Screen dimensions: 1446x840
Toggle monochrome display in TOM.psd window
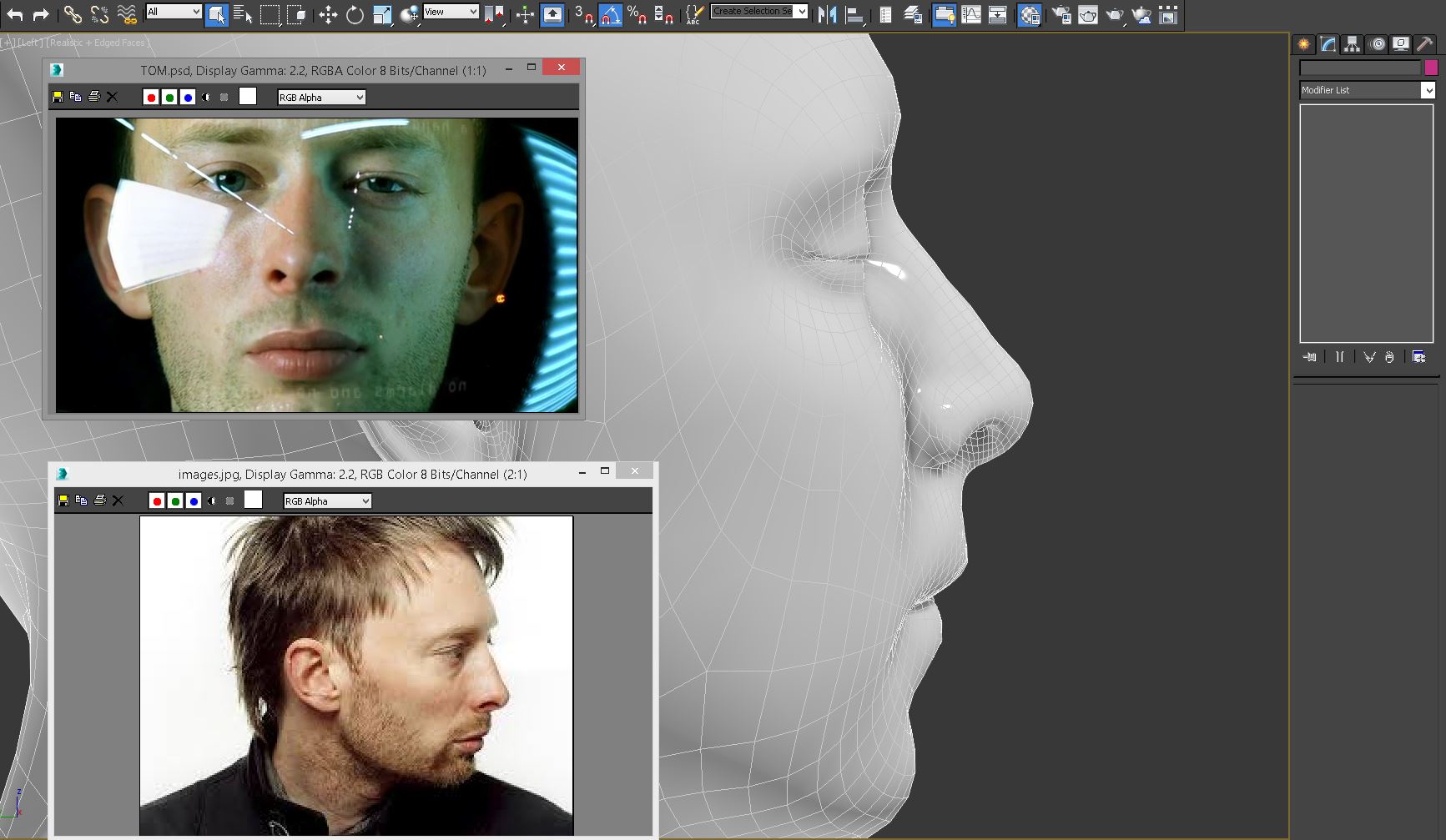click(x=224, y=98)
